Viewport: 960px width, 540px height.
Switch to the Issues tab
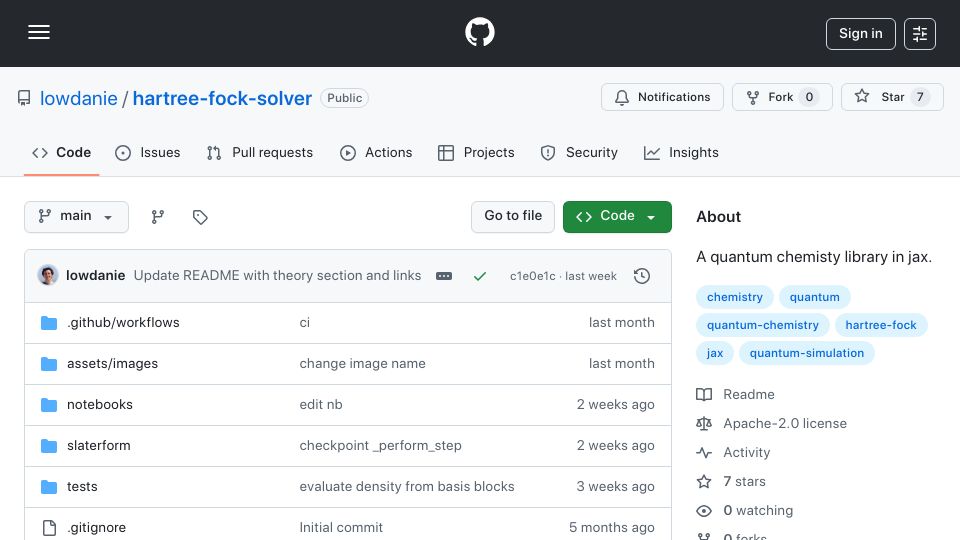pyautogui.click(x=148, y=152)
